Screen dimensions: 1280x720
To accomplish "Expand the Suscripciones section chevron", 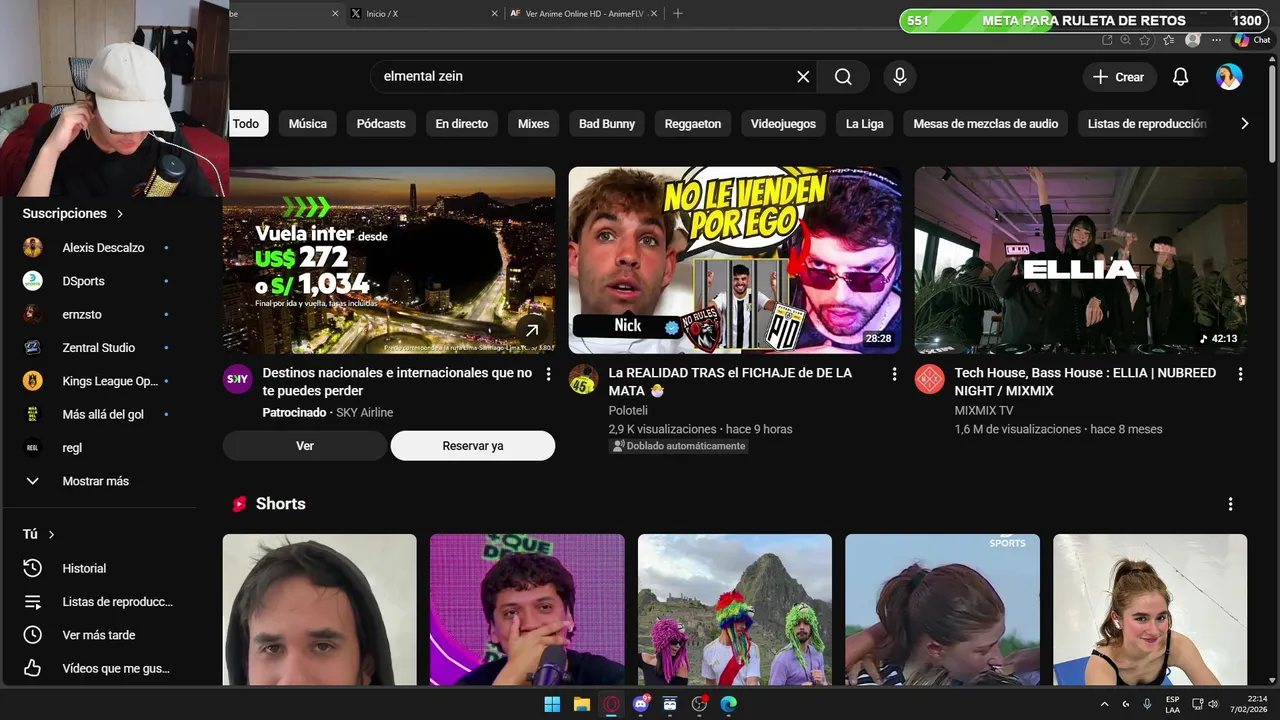I will coord(120,214).
